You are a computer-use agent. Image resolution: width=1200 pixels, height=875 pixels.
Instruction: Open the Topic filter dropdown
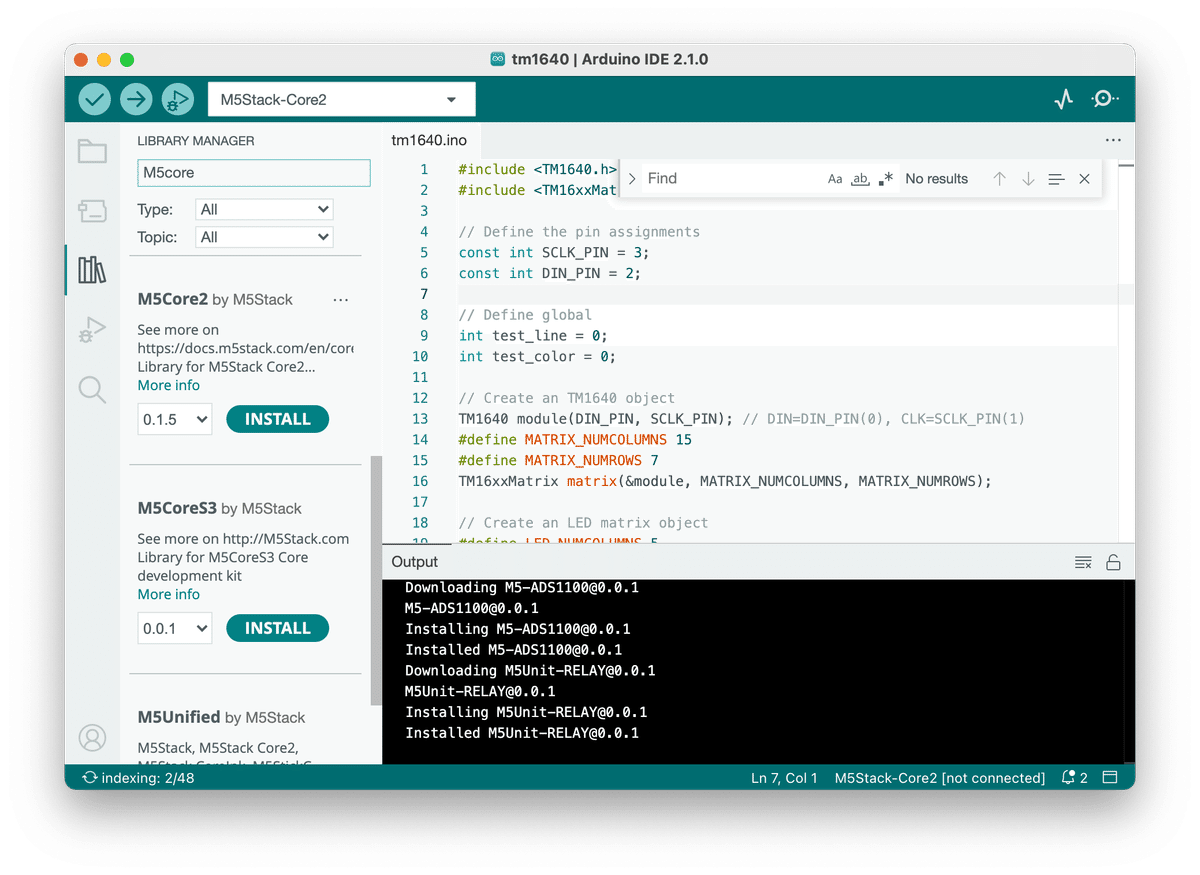click(x=264, y=237)
